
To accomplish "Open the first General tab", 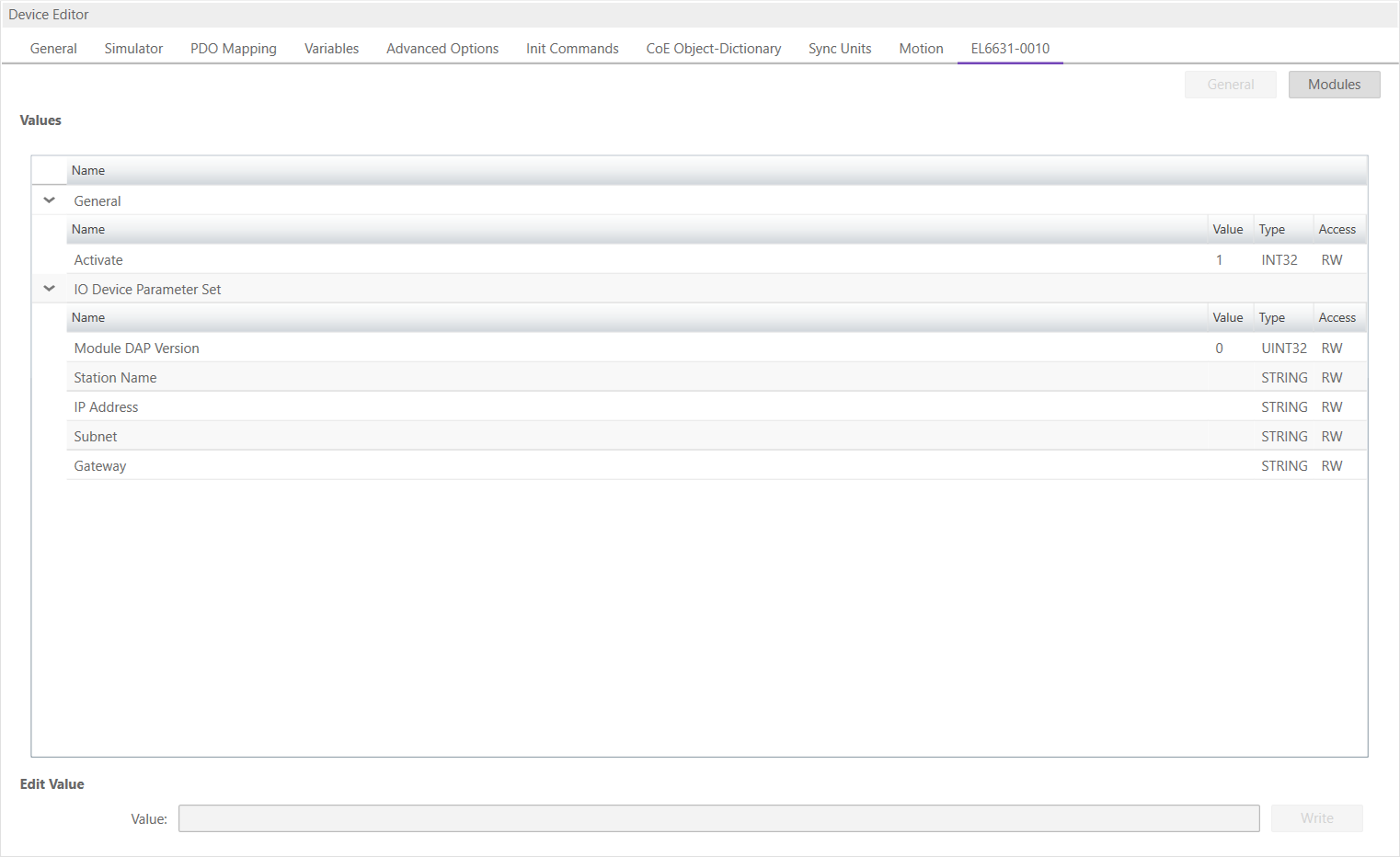I will point(53,49).
